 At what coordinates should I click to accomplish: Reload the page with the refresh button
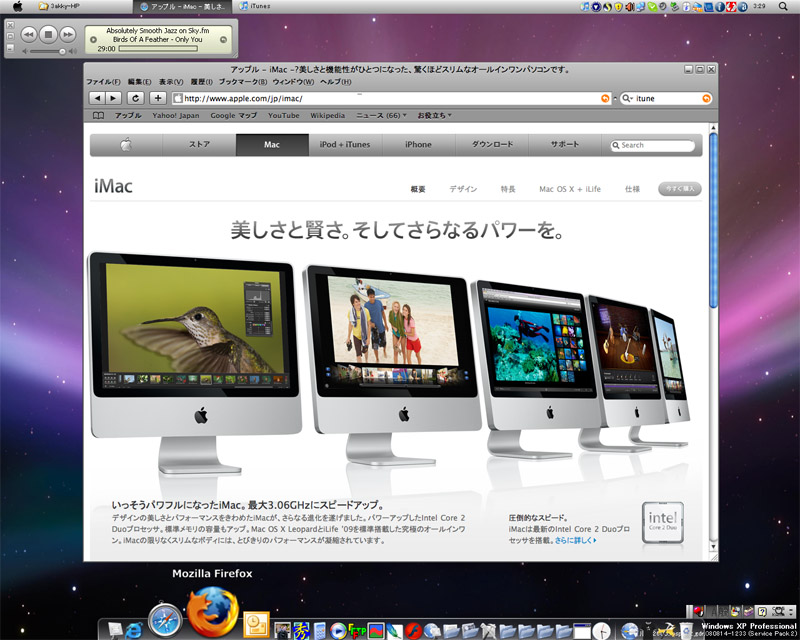(135, 98)
